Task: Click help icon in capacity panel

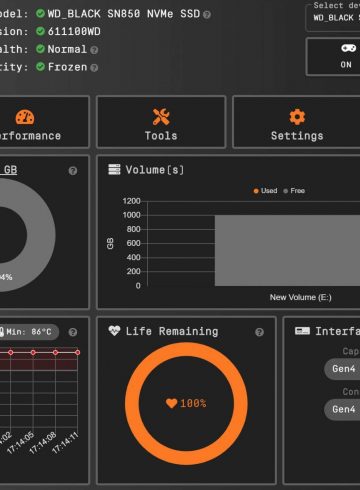Action: coord(73,171)
